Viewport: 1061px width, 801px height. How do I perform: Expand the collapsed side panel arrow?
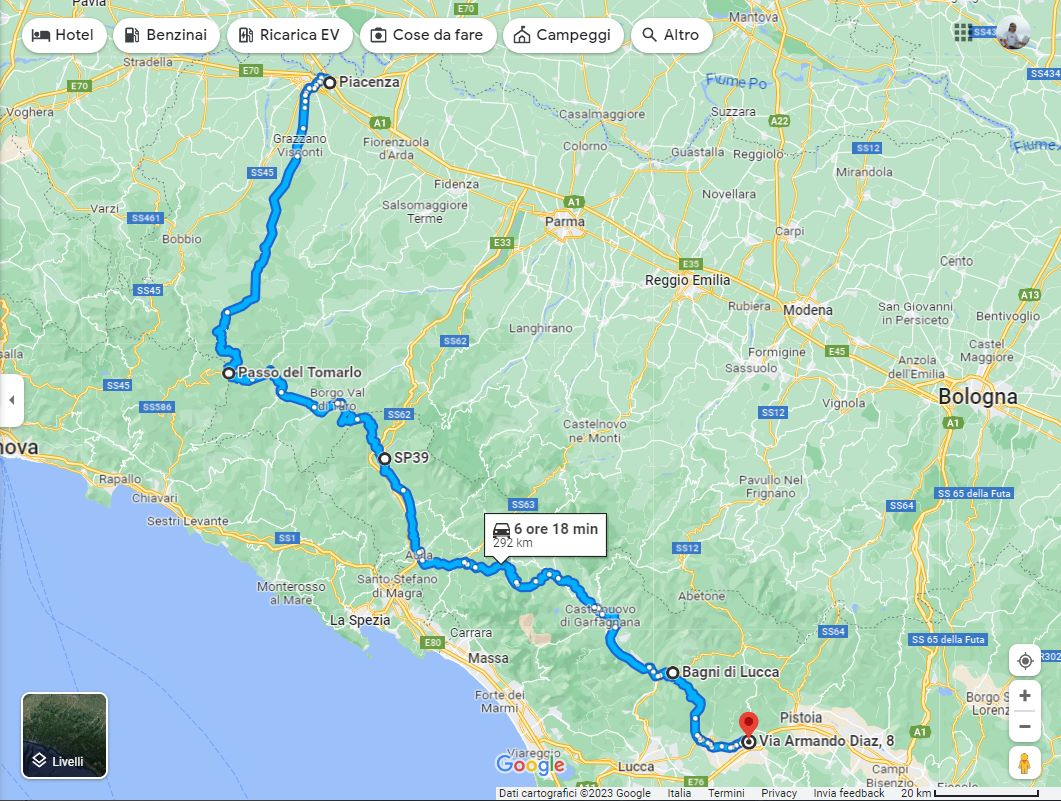[12, 400]
